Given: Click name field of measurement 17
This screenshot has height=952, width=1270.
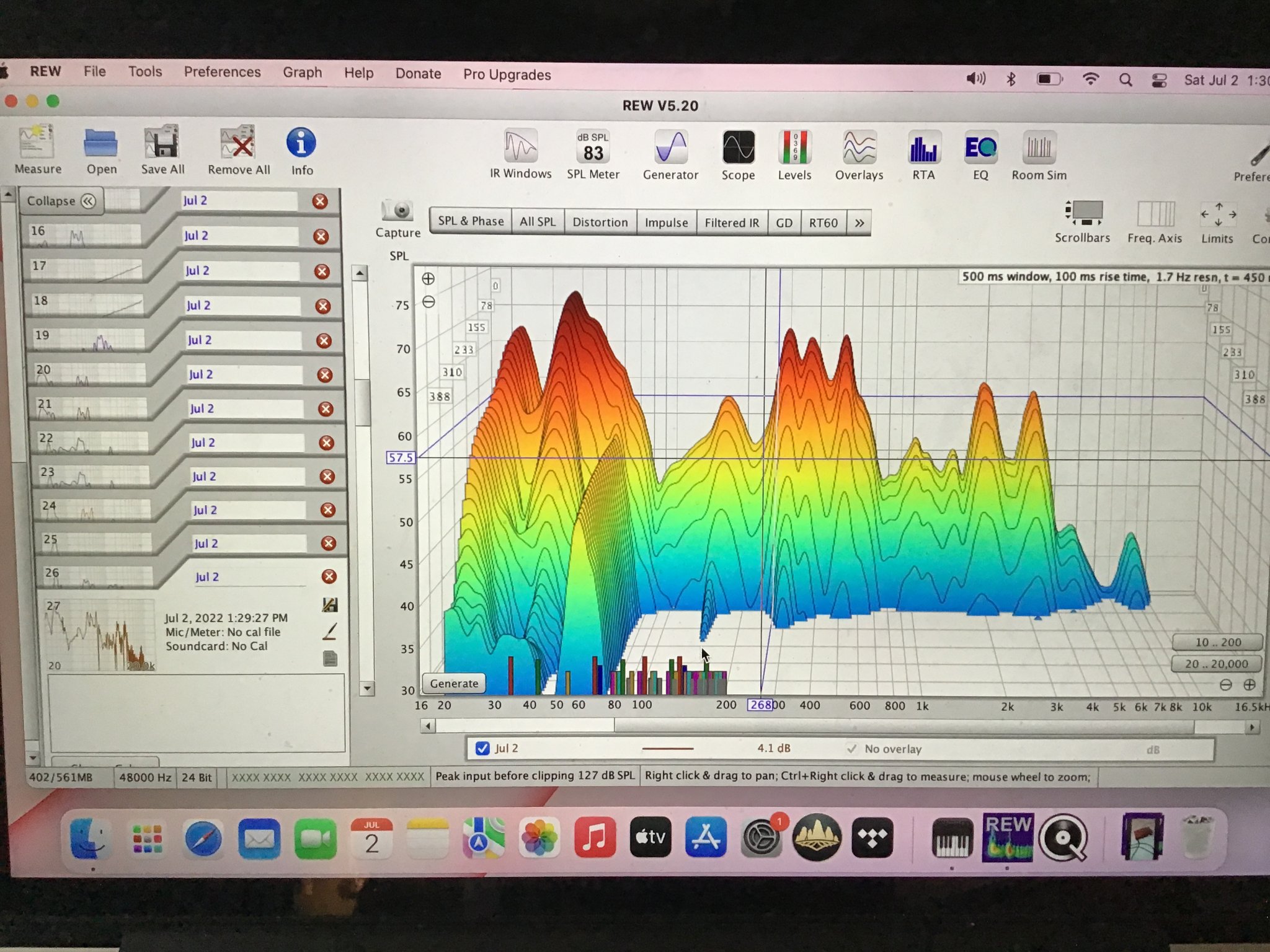Looking at the screenshot, I should 242,270.
